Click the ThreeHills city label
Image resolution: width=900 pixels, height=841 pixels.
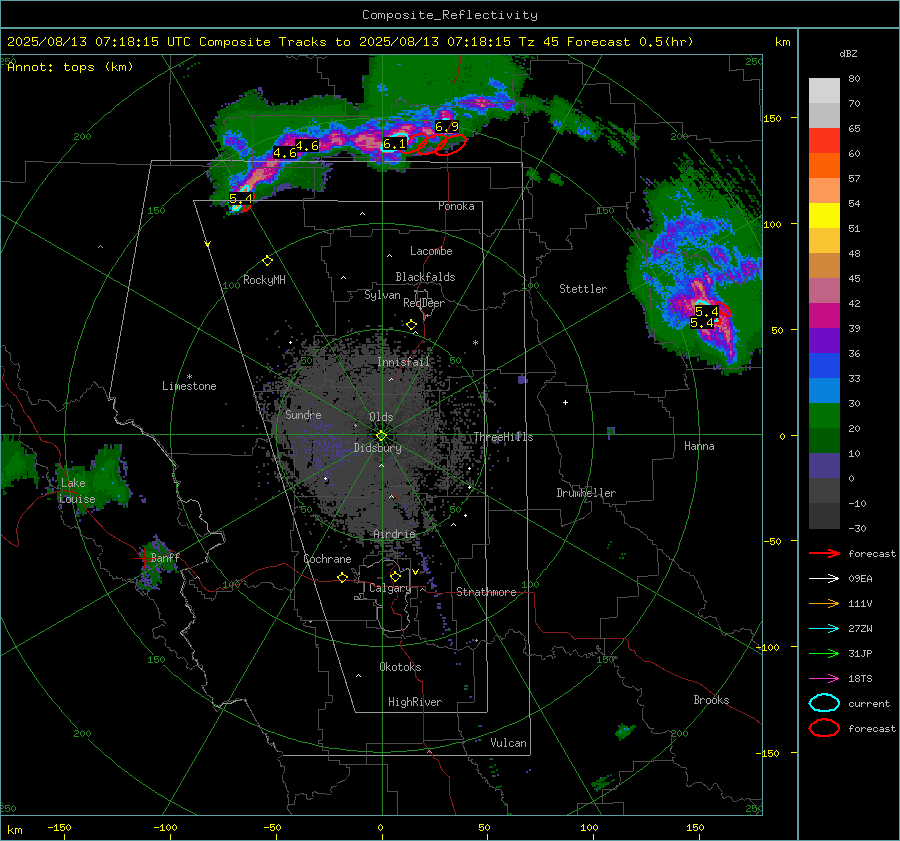coord(503,437)
